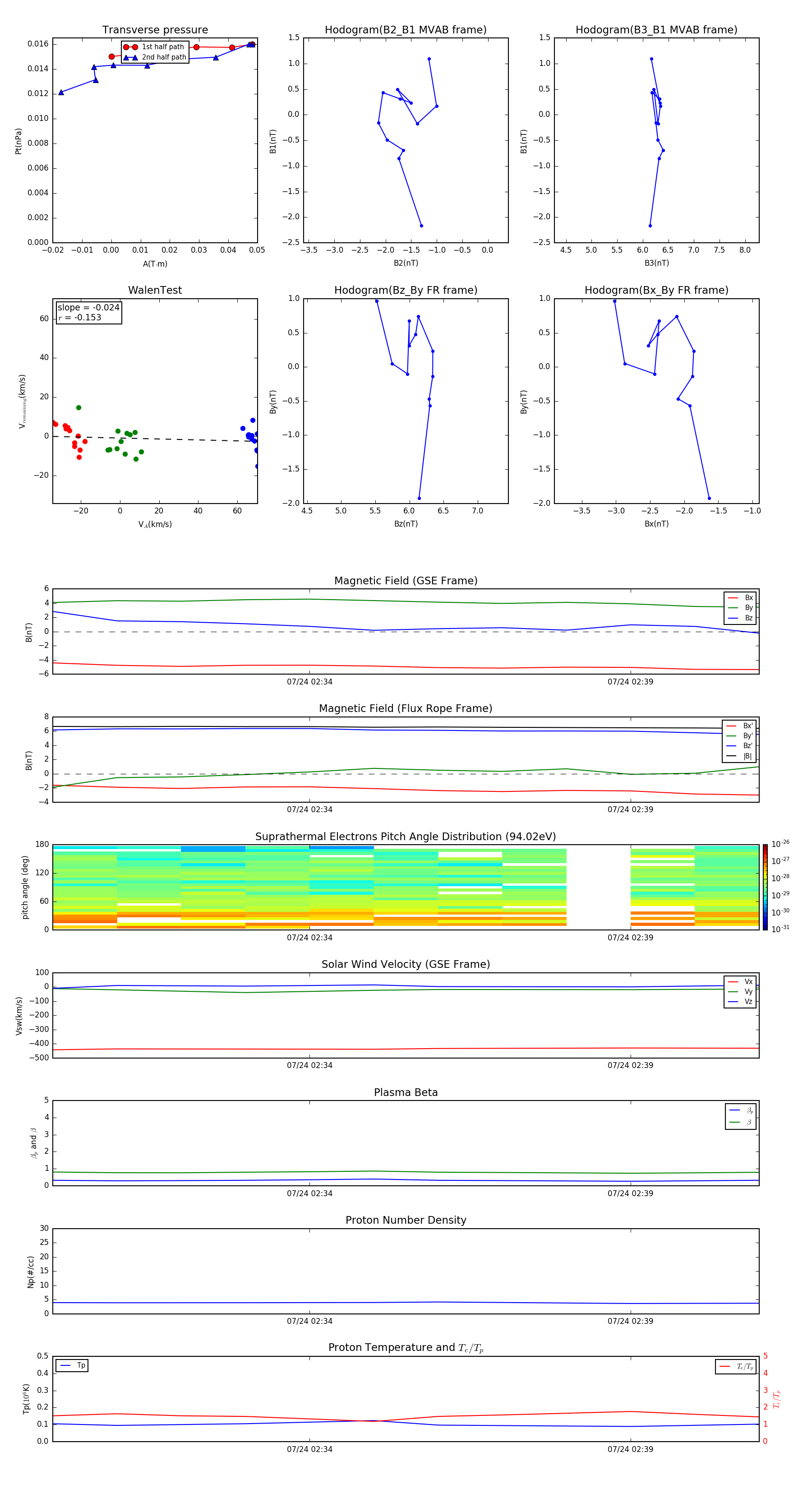Click the |B| legend entry
The image size is (812, 1489).
(x=739, y=756)
